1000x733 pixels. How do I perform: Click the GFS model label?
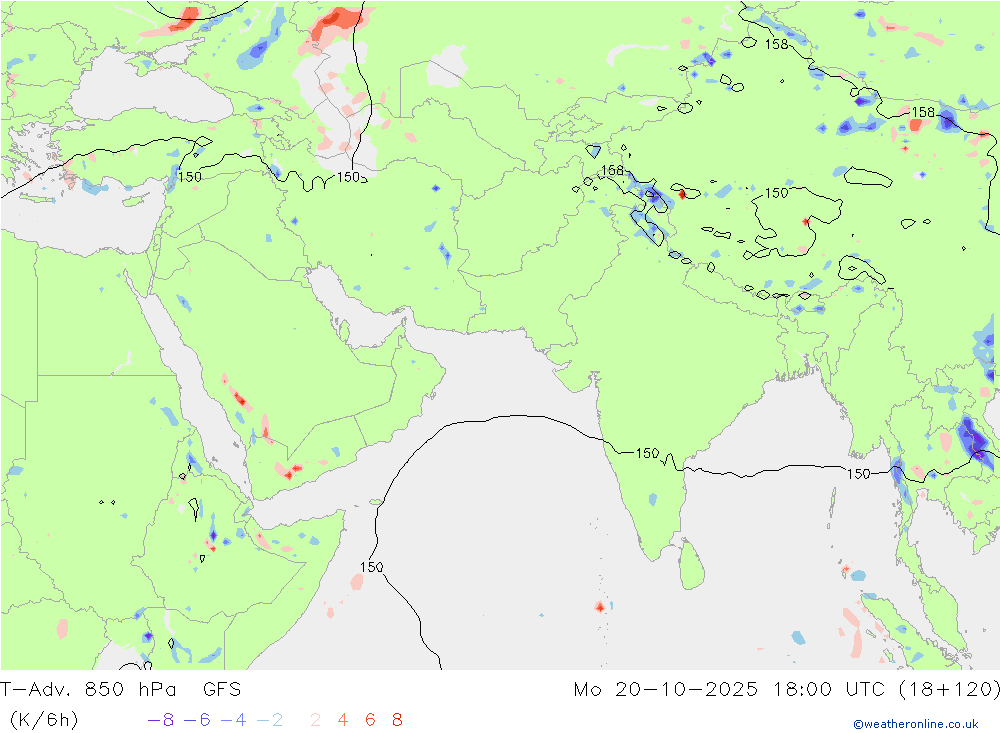(x=222, y=690)
